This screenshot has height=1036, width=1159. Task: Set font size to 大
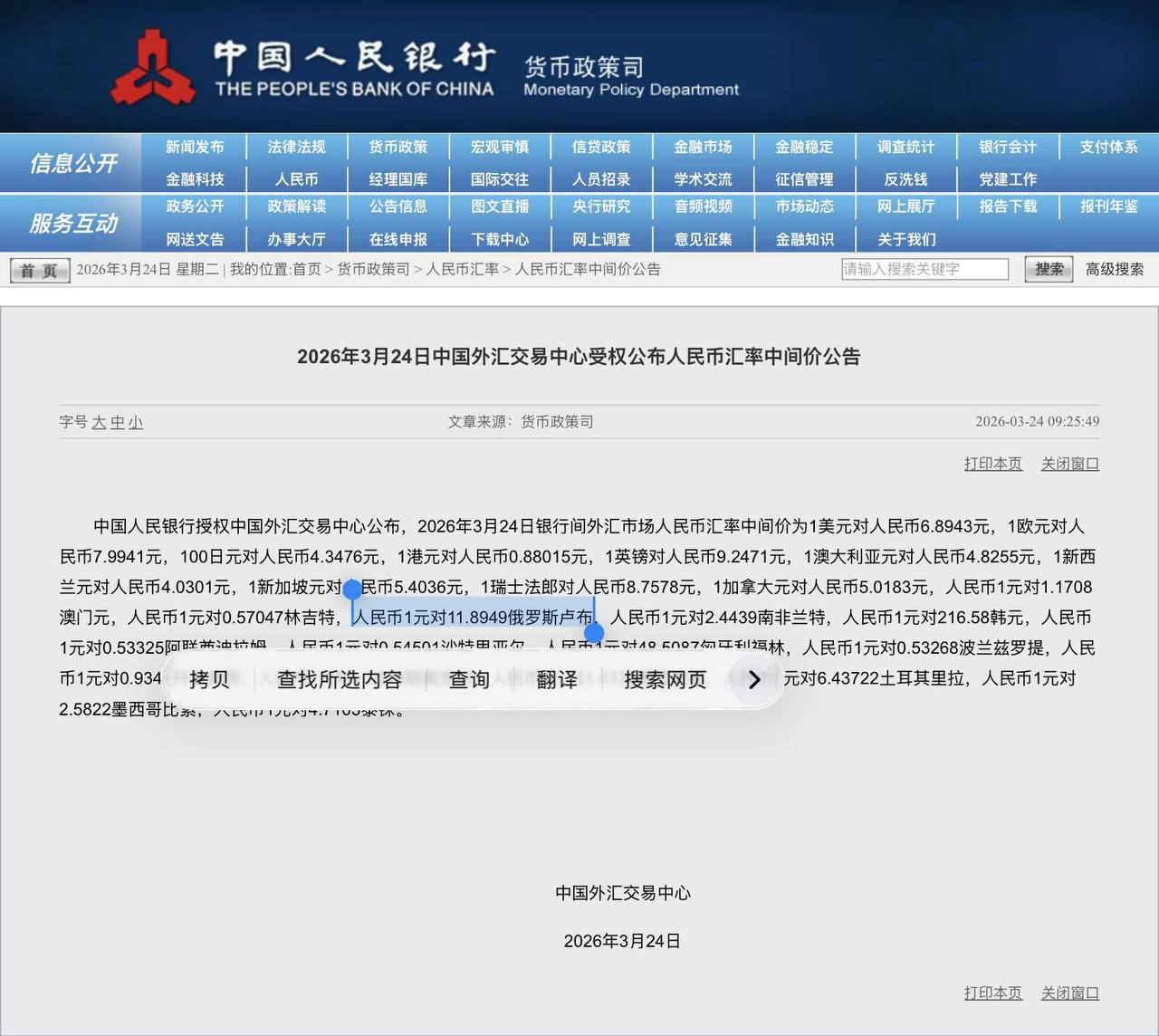click(x=99, y=422)
